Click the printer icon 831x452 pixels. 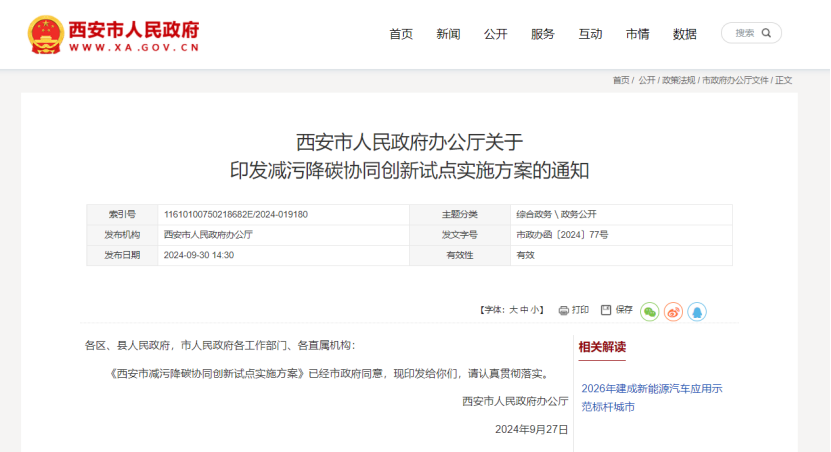coord(564,310)
